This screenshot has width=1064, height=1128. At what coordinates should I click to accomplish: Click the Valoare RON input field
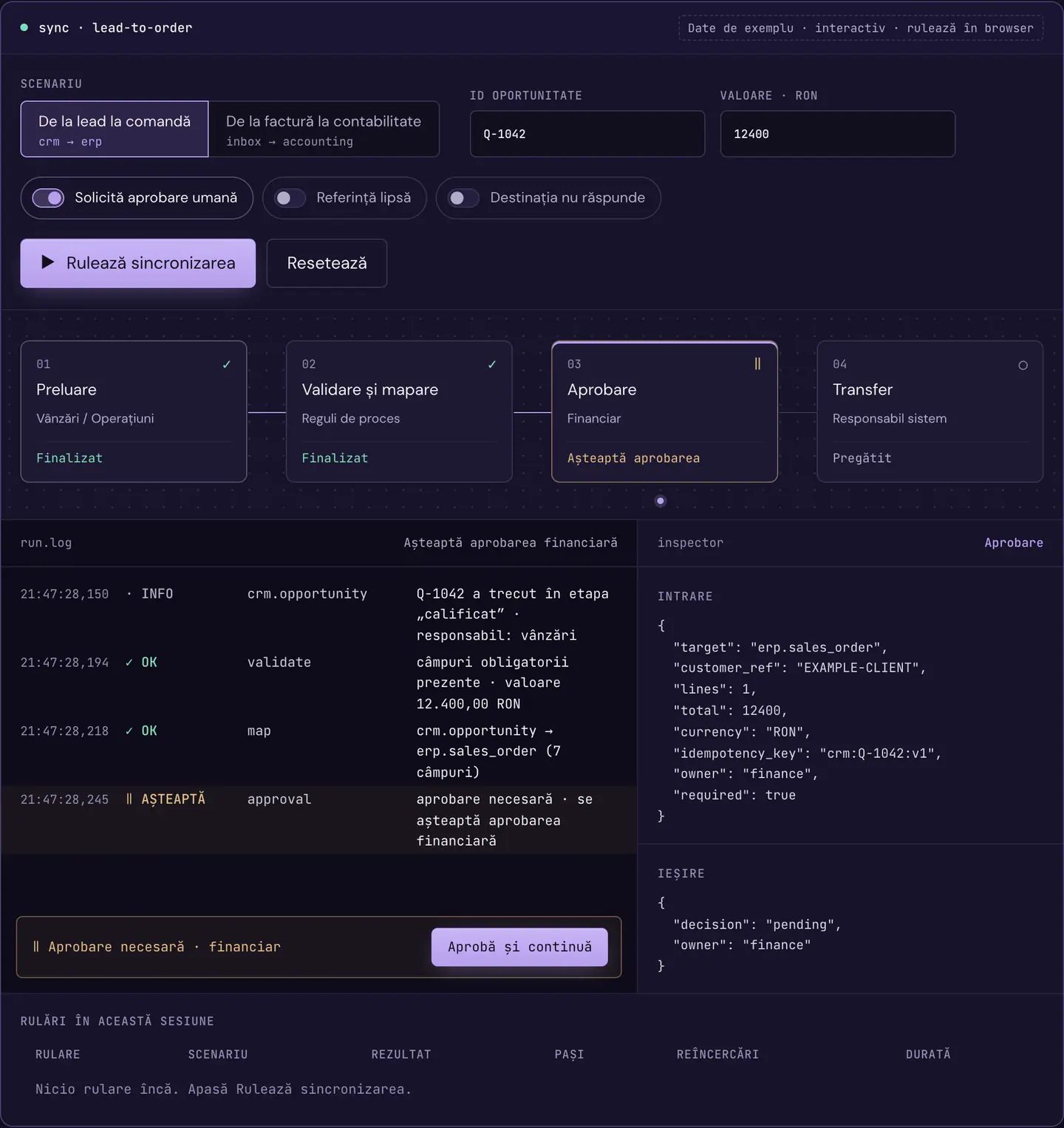pyautogui.click(x=838, y=134)
